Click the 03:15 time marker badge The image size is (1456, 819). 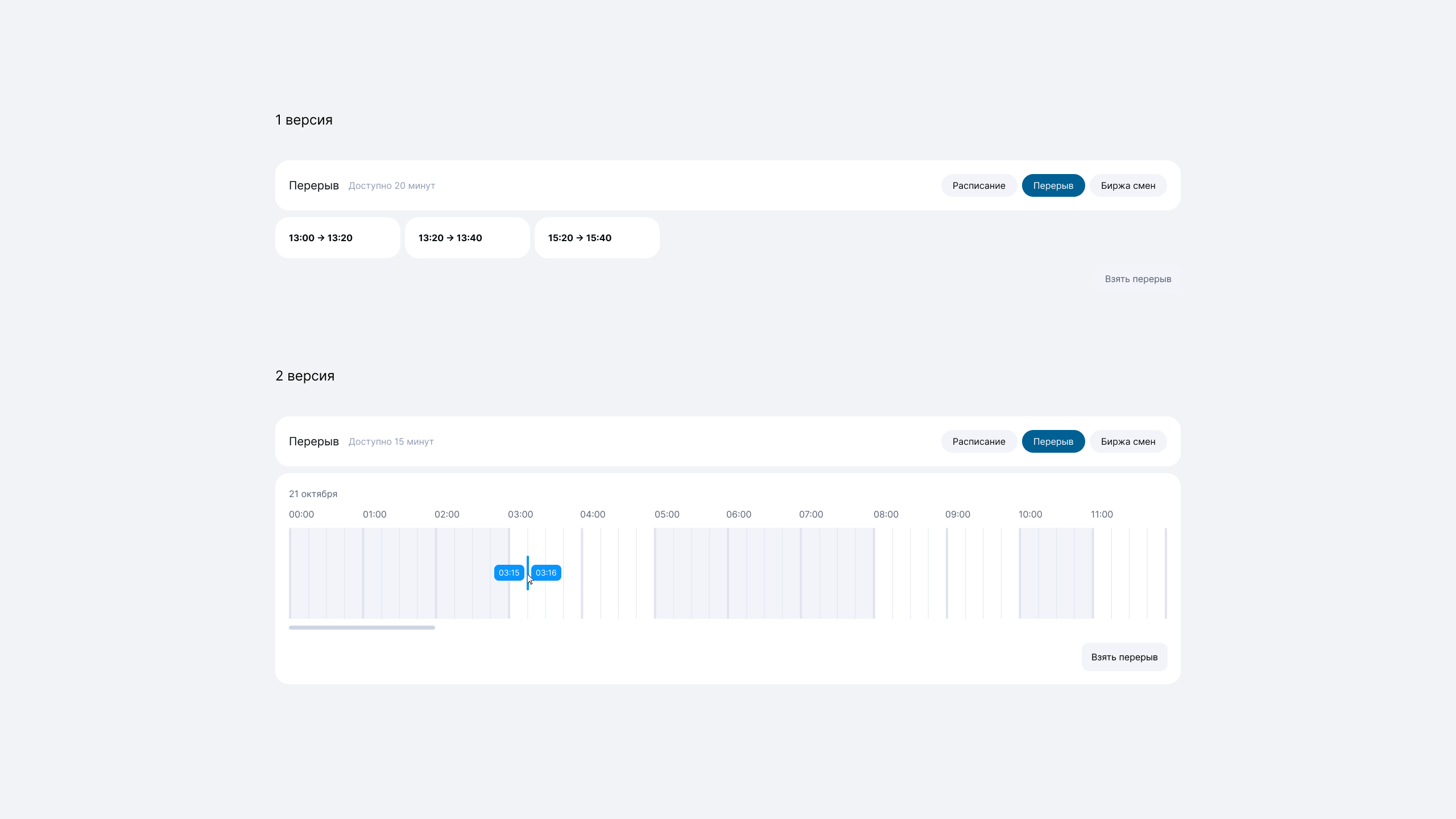point(509,573)
